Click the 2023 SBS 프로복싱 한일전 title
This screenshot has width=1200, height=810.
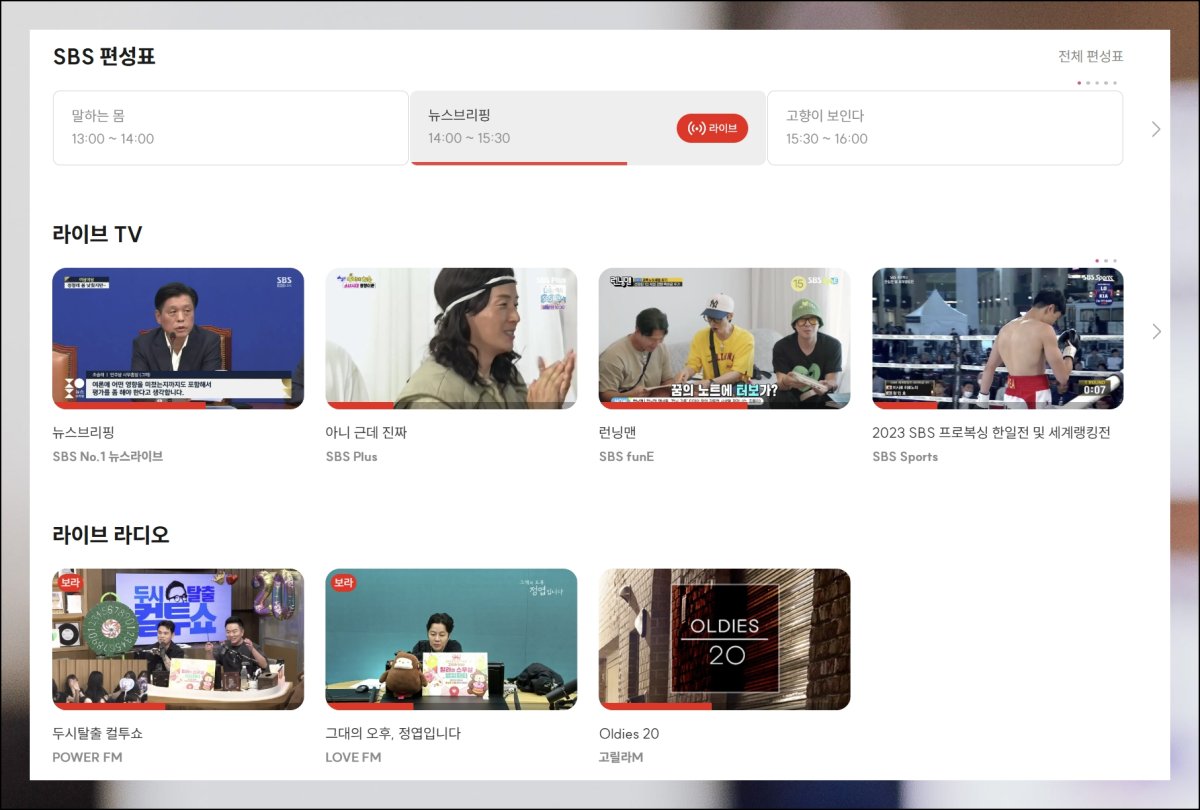coord(991,433)
